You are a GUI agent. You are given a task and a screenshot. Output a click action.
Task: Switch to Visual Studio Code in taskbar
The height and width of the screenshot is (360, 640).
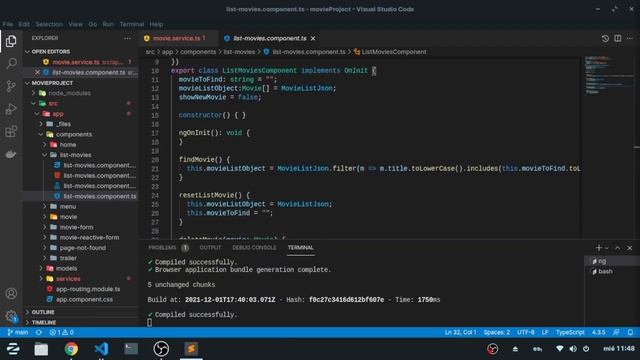(101, 349)
